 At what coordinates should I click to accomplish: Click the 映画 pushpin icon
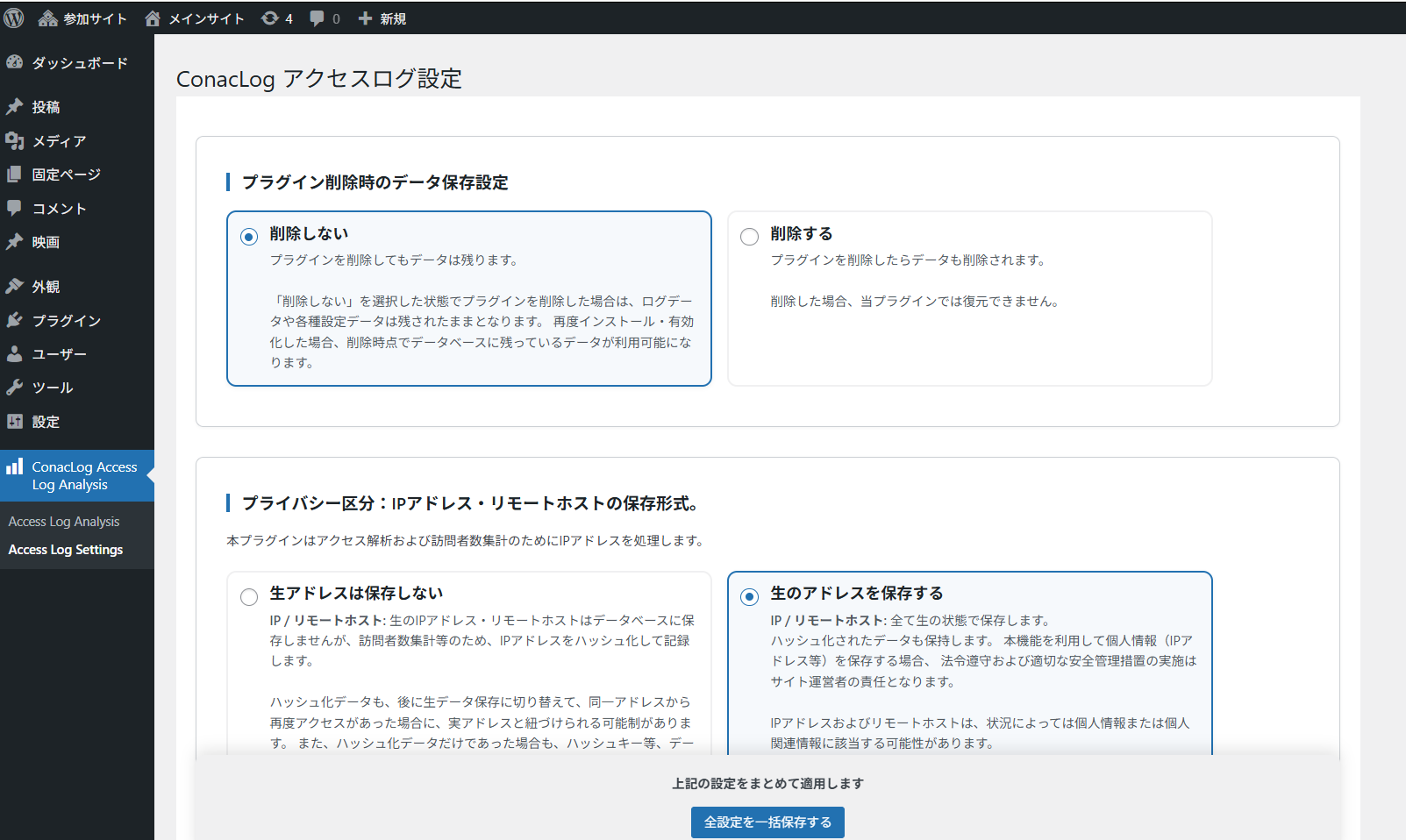click(x=14, y=242)
